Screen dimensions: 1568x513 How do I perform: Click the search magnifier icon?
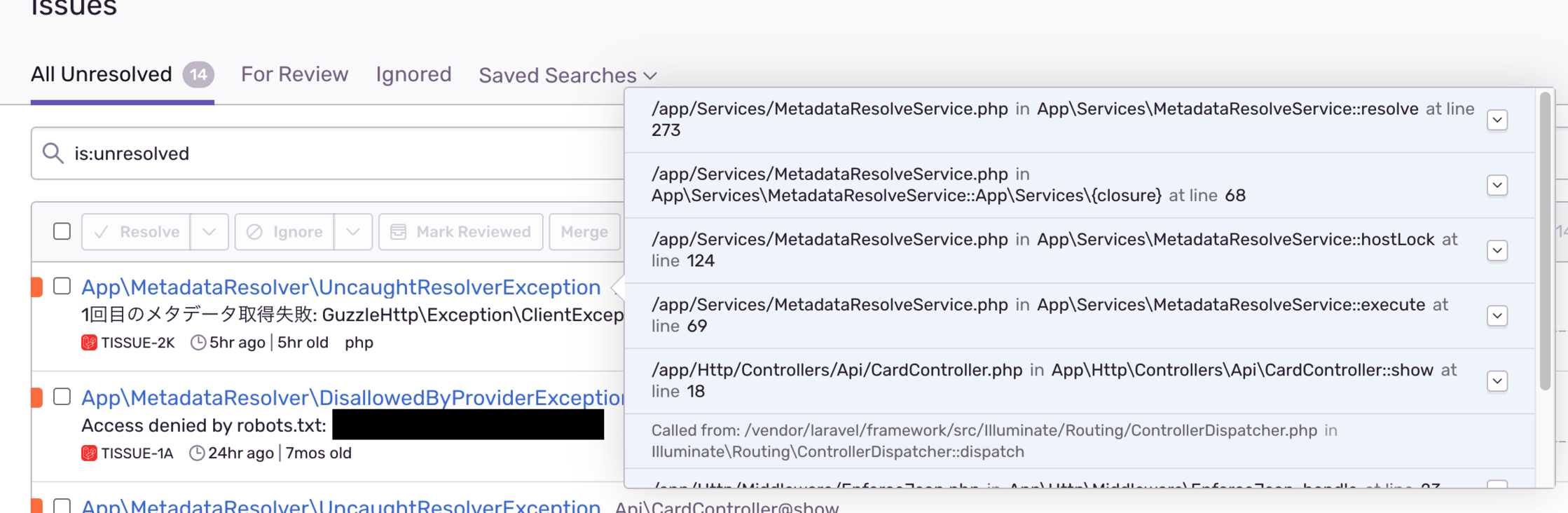click(x=53, y=153)
